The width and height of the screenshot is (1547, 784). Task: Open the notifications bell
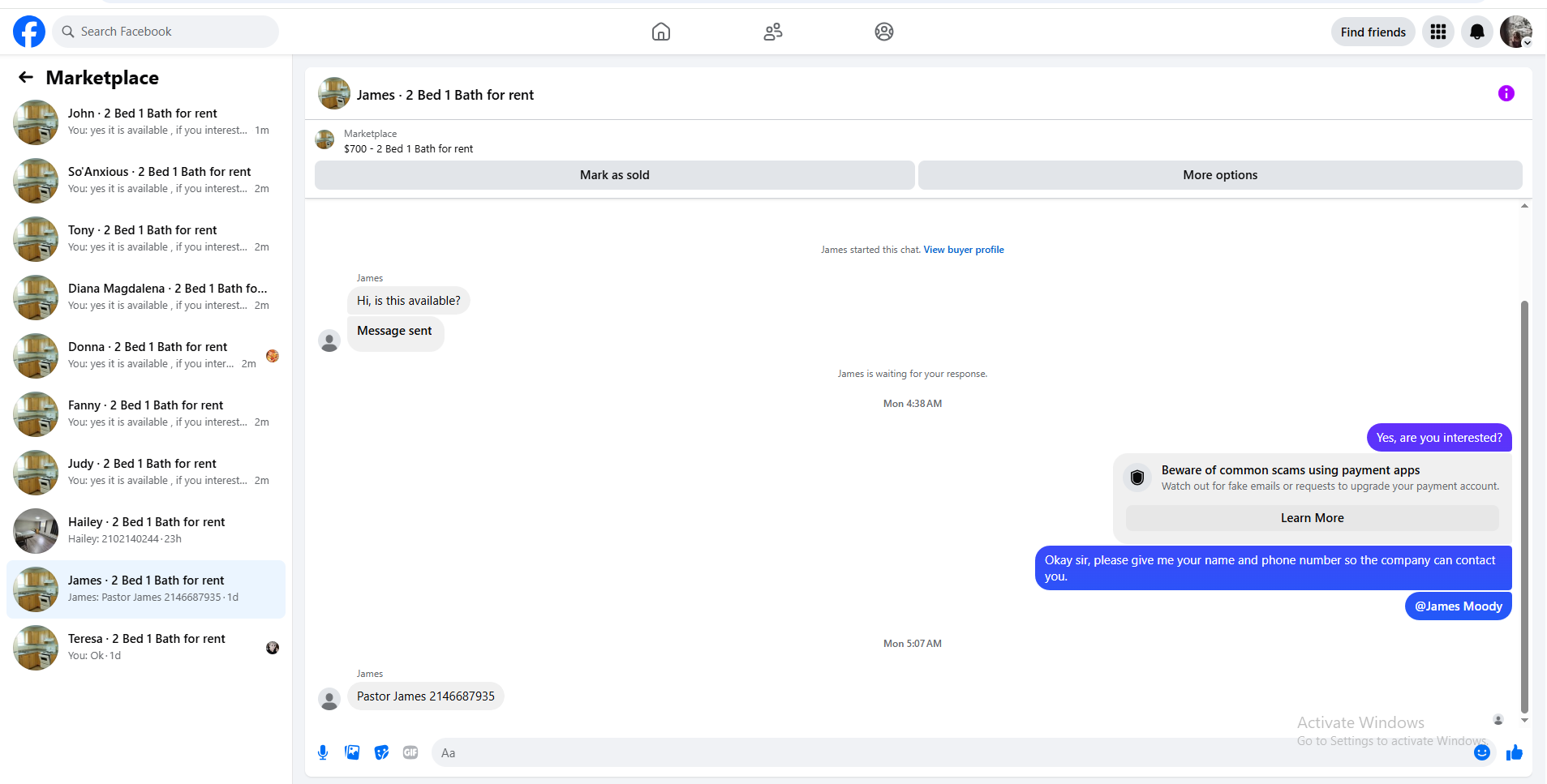tap(1477, 32)
